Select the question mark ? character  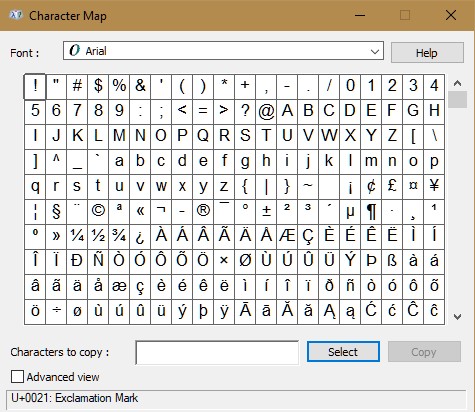tap(245, 112)
